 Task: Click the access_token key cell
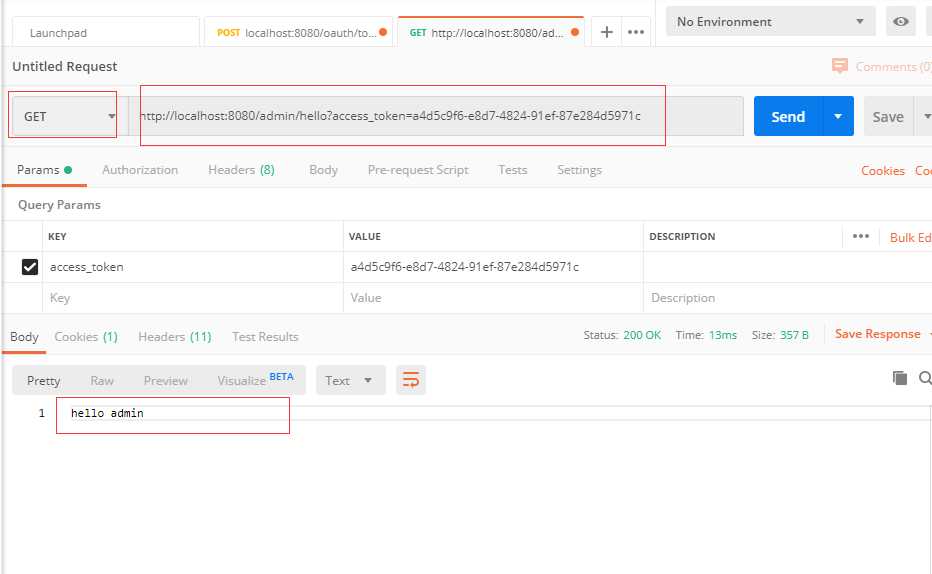(x=193, y=267)
